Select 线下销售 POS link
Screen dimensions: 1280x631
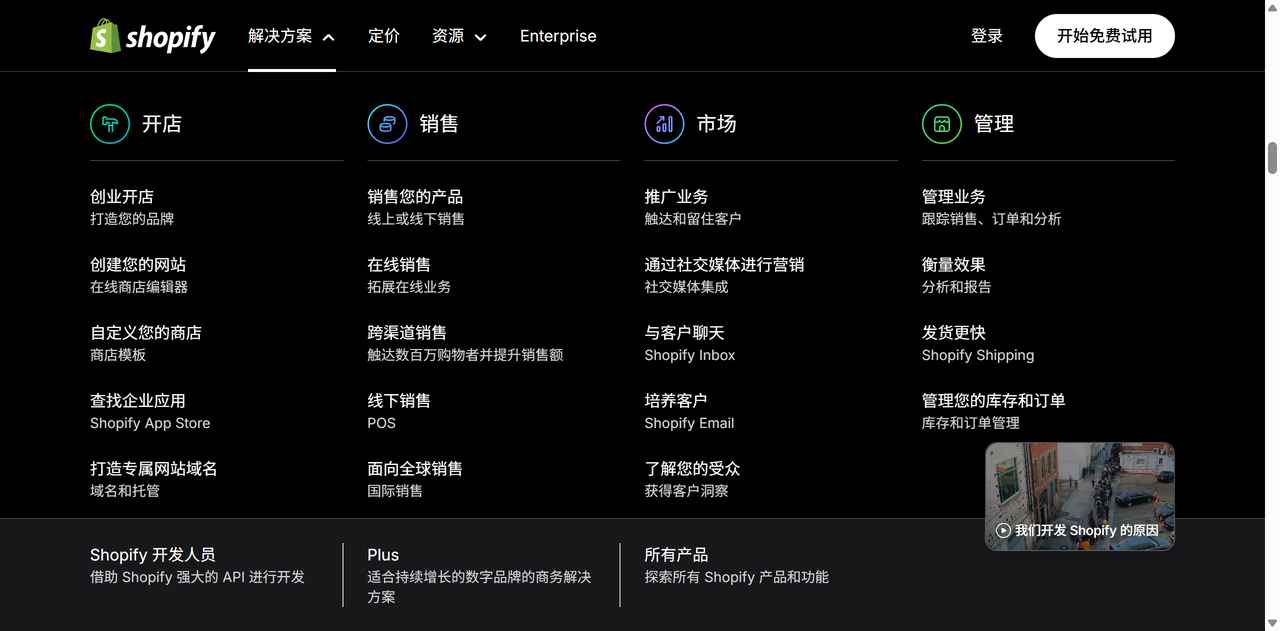399,411
